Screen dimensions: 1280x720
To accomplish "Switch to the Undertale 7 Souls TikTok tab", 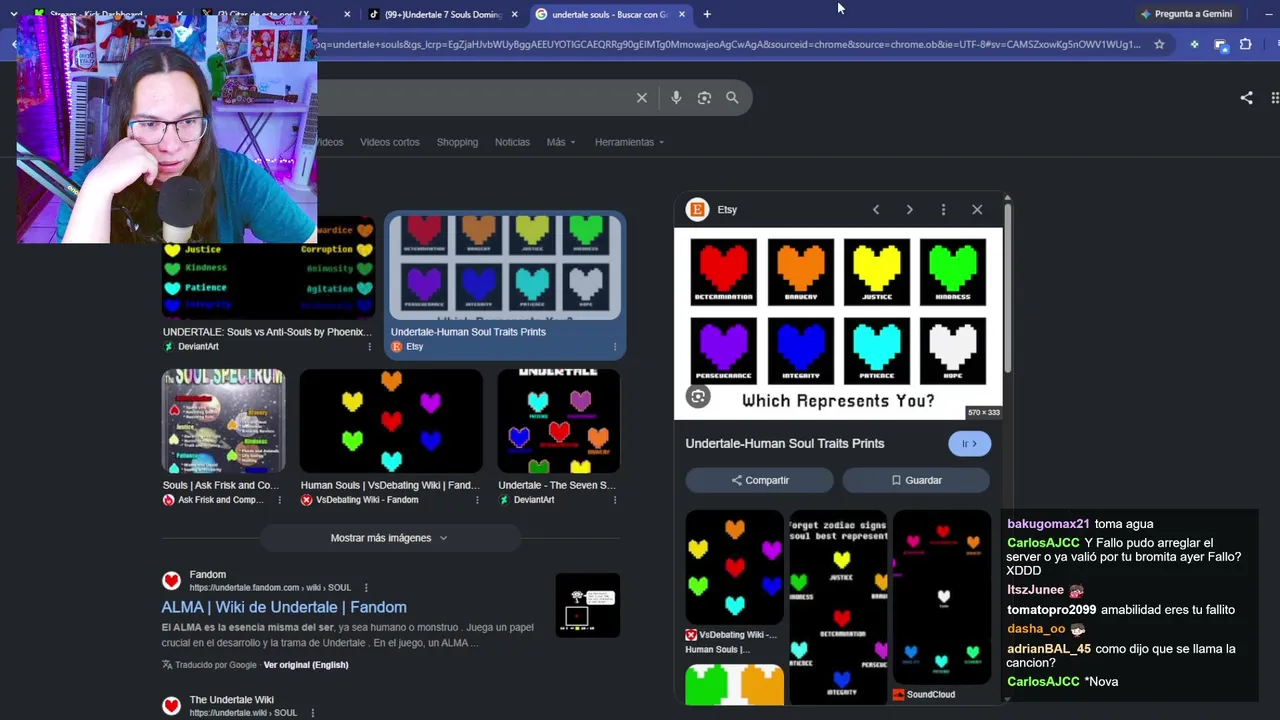I will [x=441, y=14].
